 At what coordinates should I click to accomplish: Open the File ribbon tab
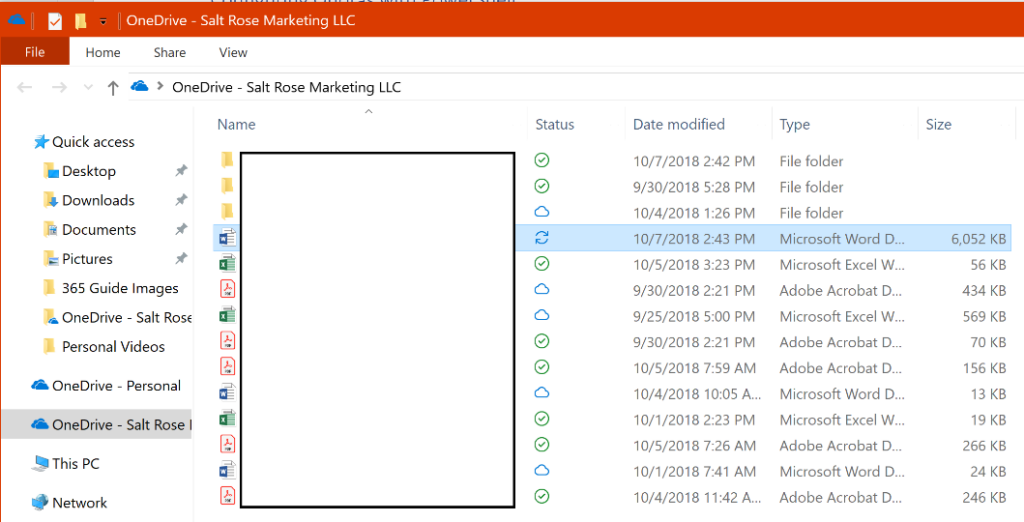(x=35, y=52)
